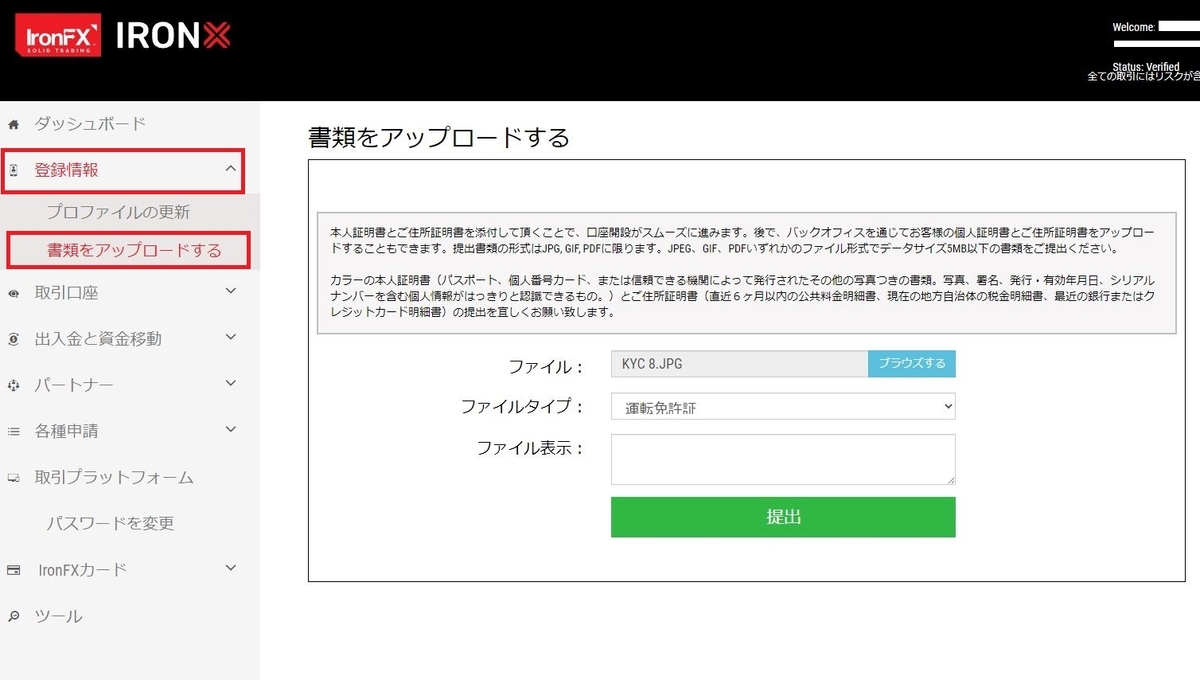Expand the パートナー chevron

pos(231,383)
